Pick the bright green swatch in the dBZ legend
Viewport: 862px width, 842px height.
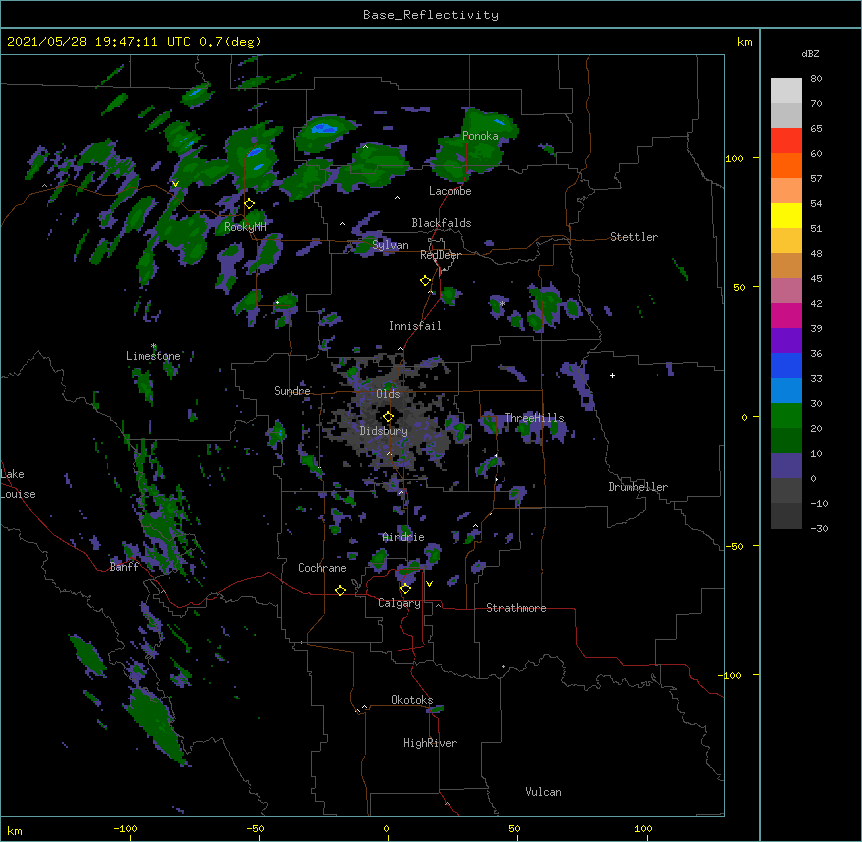786,416
